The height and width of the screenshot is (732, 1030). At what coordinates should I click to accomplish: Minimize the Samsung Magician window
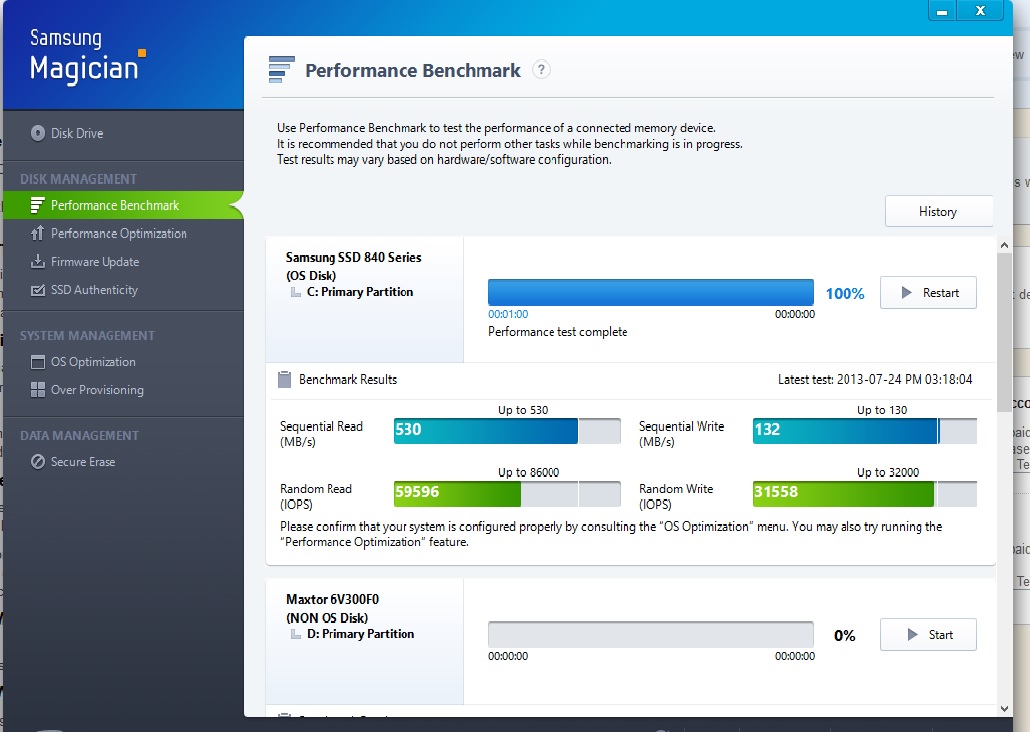coord(942,11)
